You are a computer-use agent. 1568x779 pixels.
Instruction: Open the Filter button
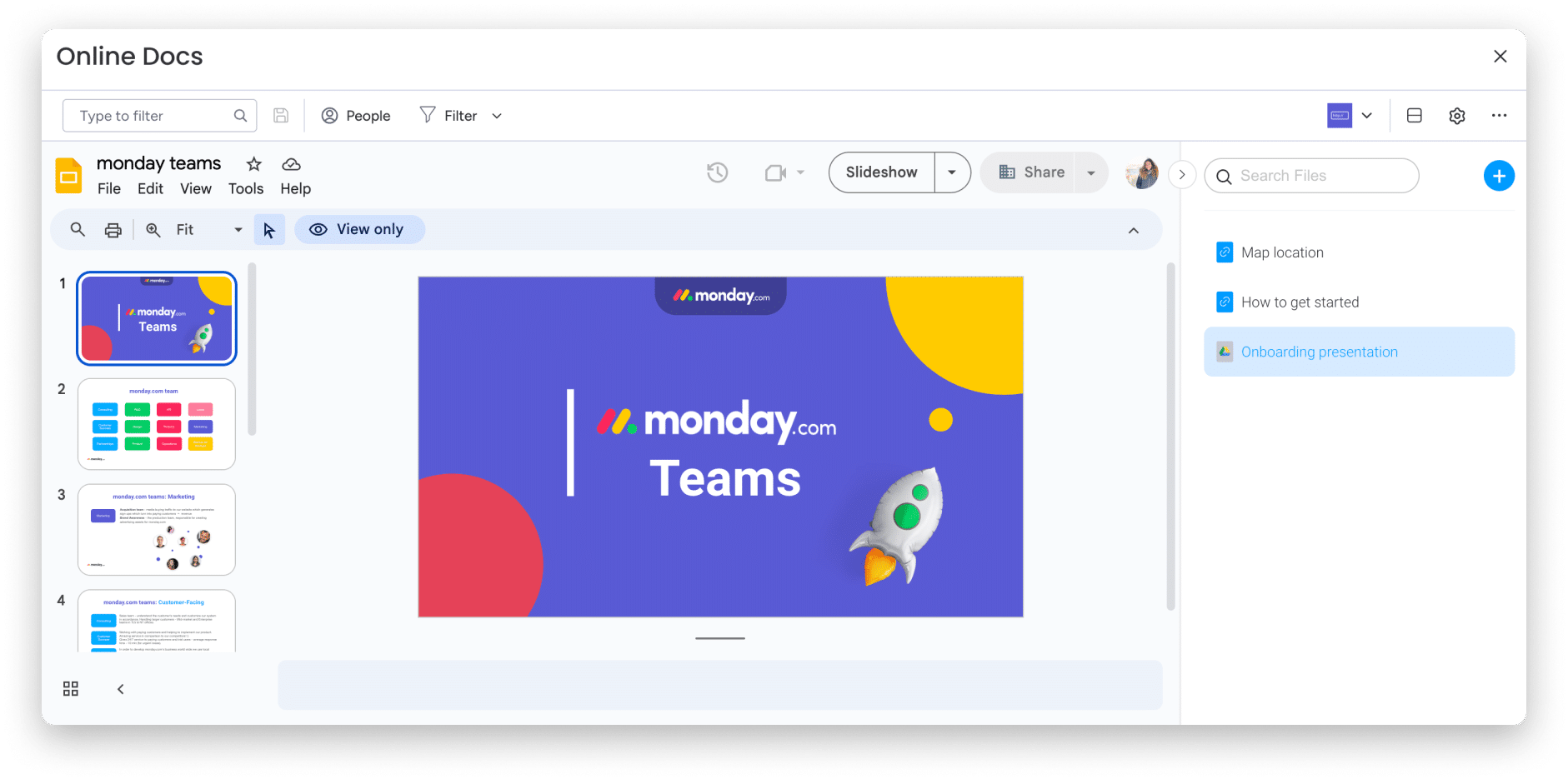(x=449, y=116)
